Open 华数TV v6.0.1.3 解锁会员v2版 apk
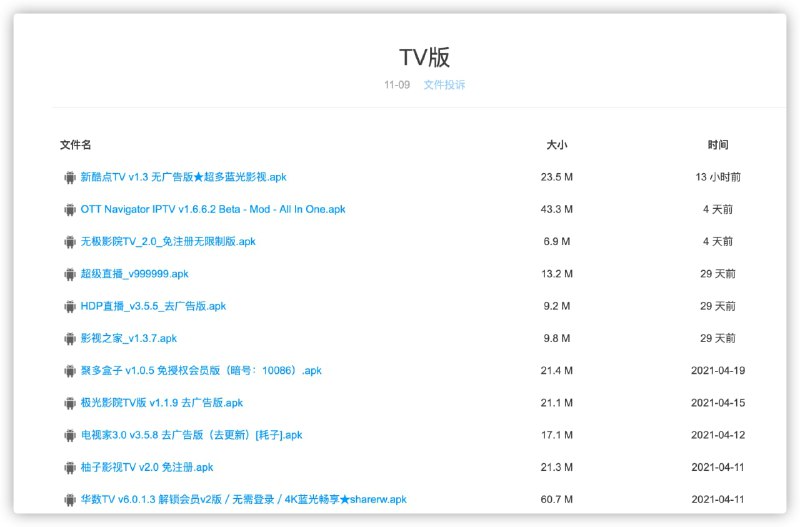The image size is (800, 527). pos(243,499)
